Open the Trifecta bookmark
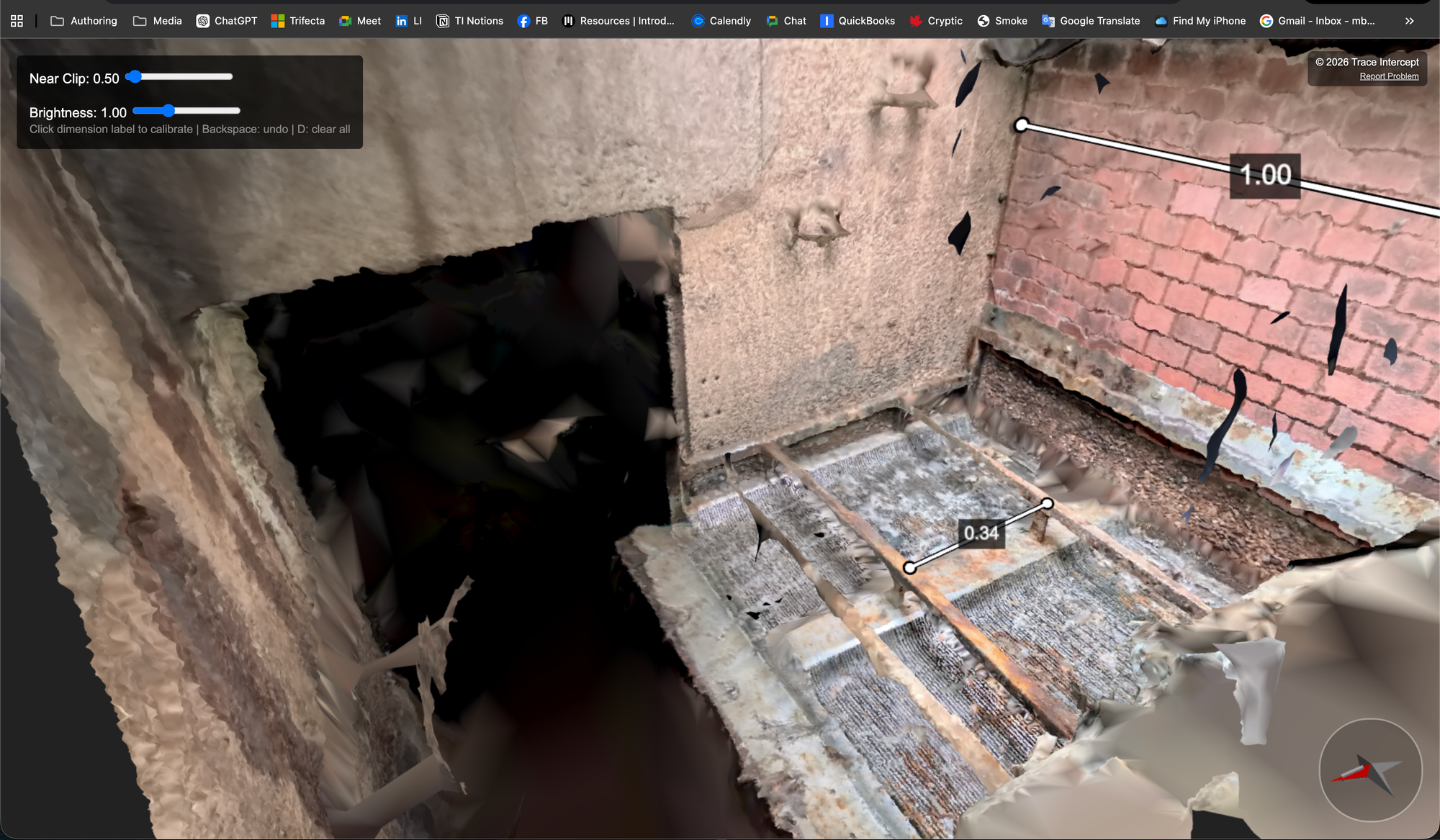1440x840 pixels. click(x=298, y=21)
